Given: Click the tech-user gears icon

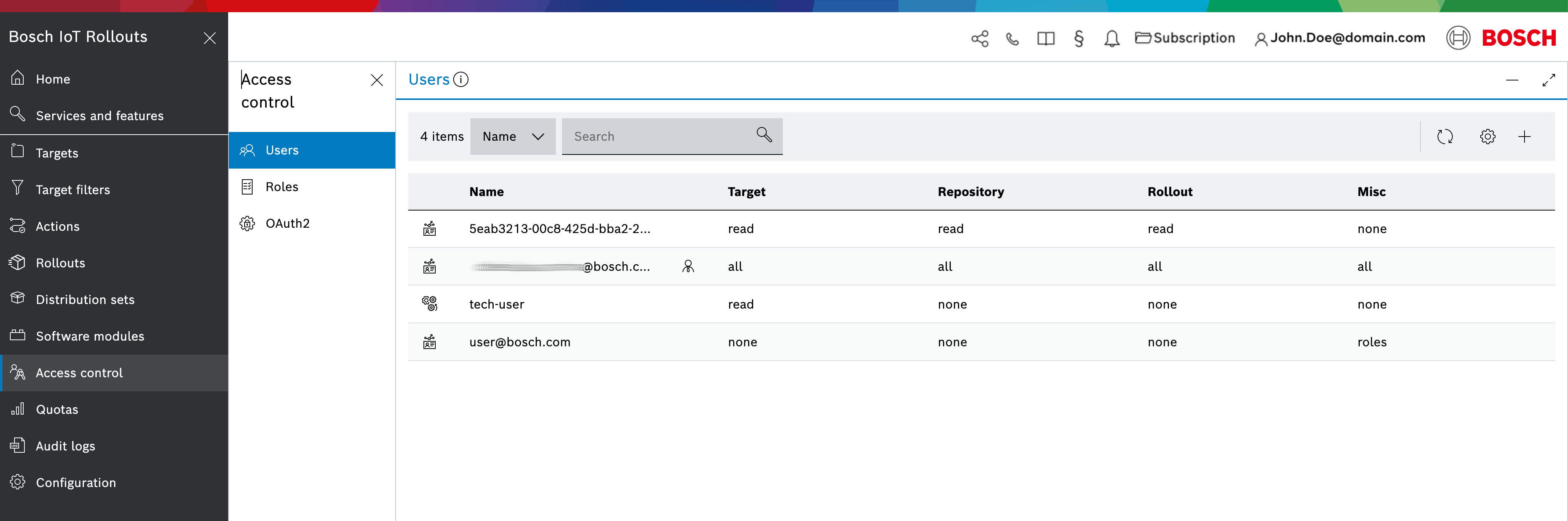Looking at the screenshot, I should coord(430,304).
